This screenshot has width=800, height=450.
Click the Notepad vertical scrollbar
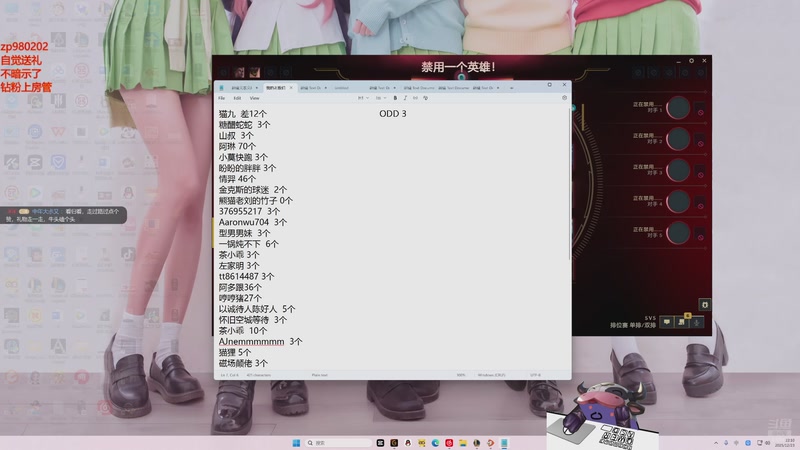click(x=569, y=184)
